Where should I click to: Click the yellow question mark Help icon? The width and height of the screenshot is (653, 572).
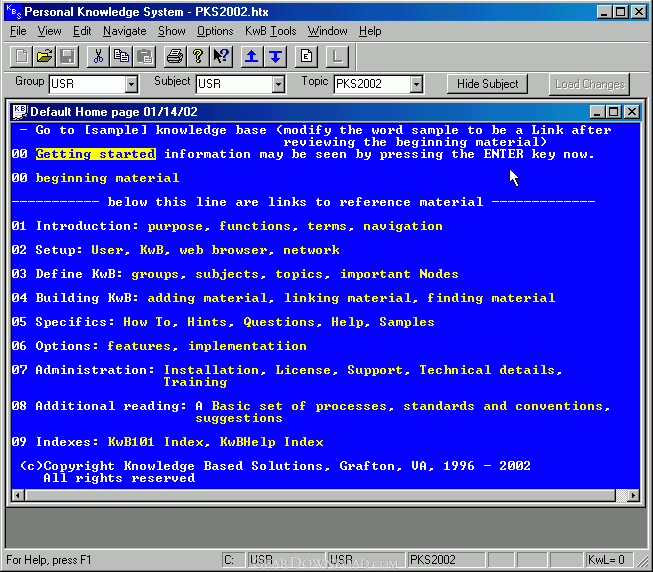tap(198, 56)
